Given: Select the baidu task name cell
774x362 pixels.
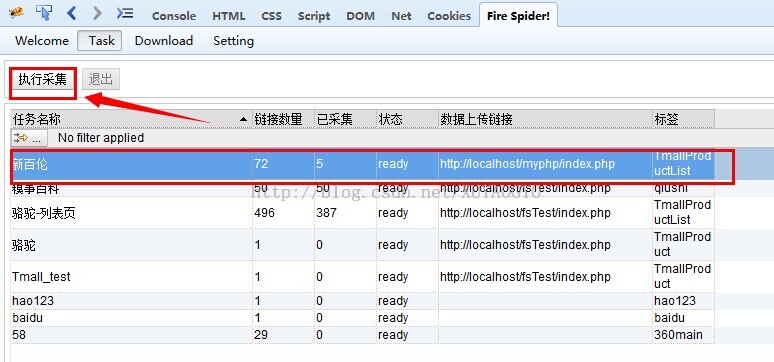Looking at the screenshot, I should coord(131,318).
